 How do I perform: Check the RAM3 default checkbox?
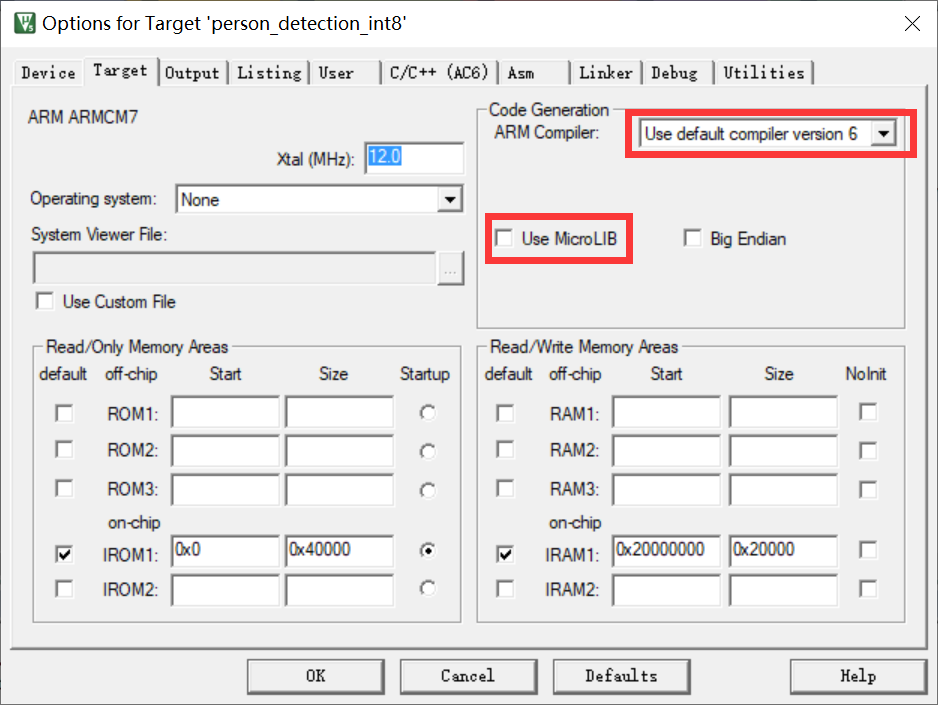(505, 489)
